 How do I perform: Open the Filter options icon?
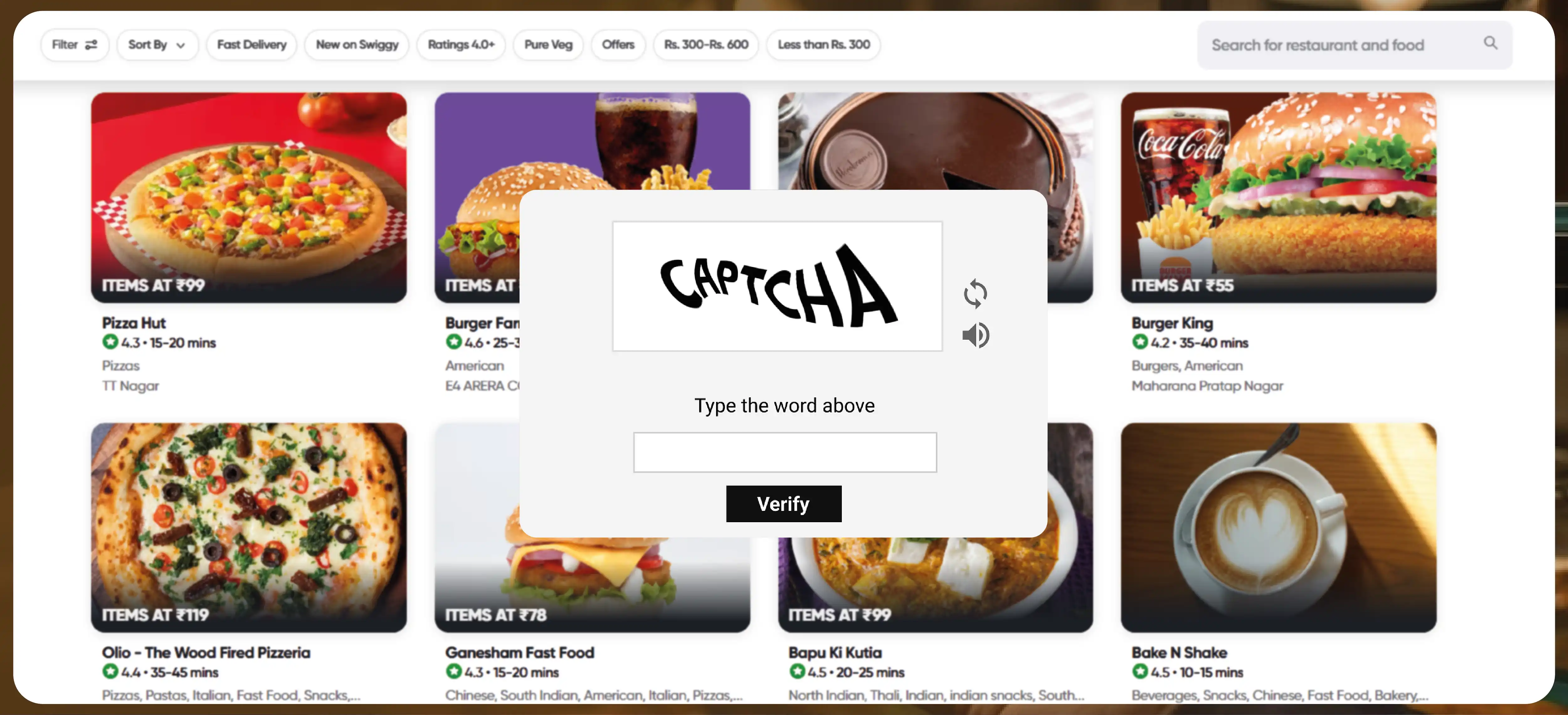click(91, 45)
